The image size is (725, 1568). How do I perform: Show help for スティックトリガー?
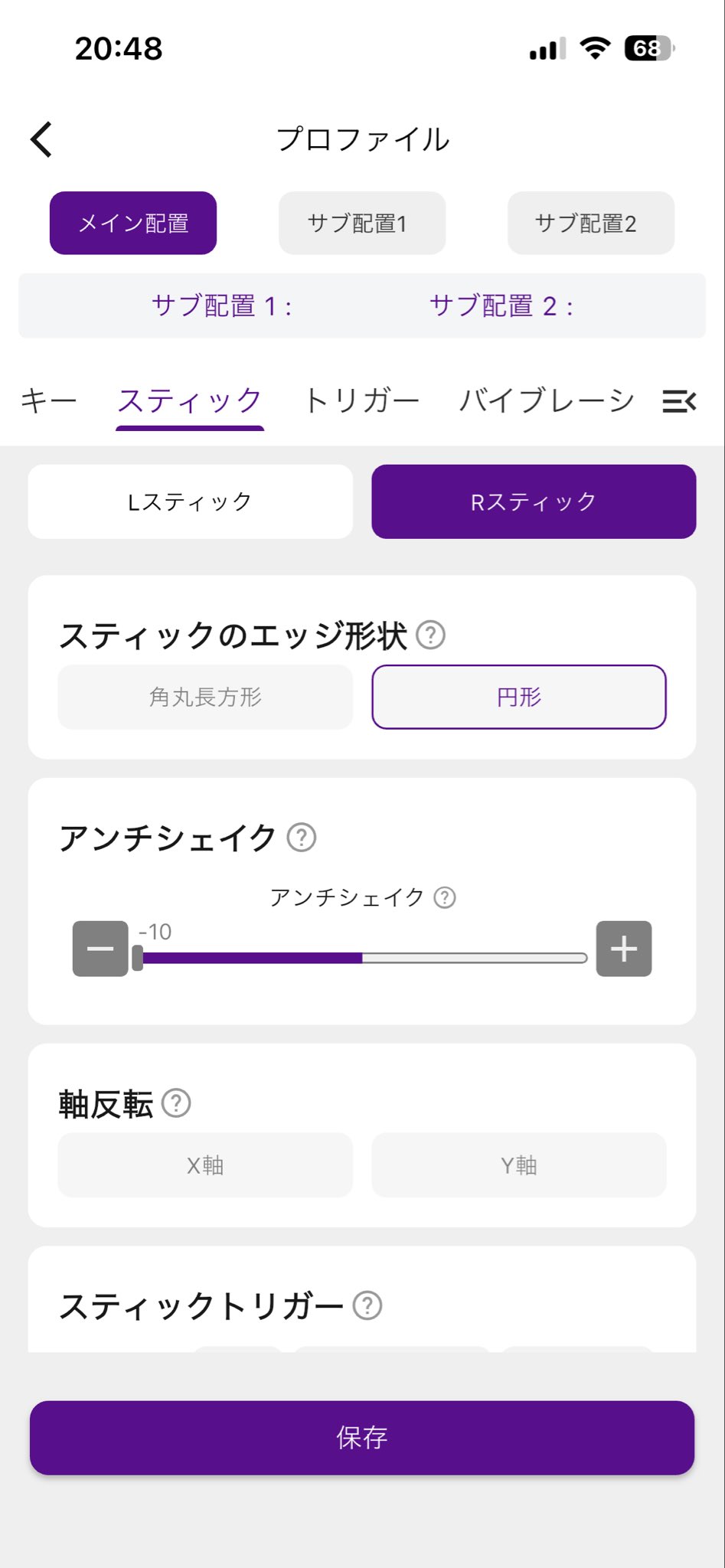367,1305
